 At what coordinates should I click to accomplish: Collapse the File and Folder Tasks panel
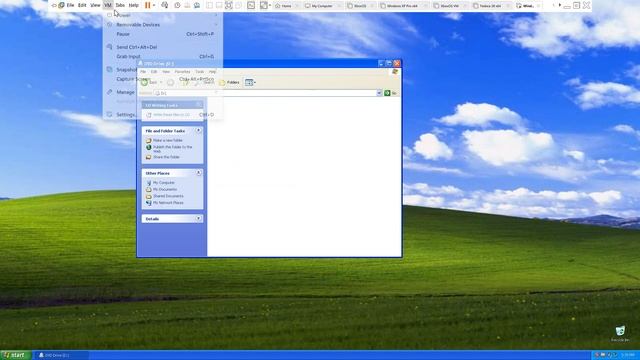pos(198,131)
